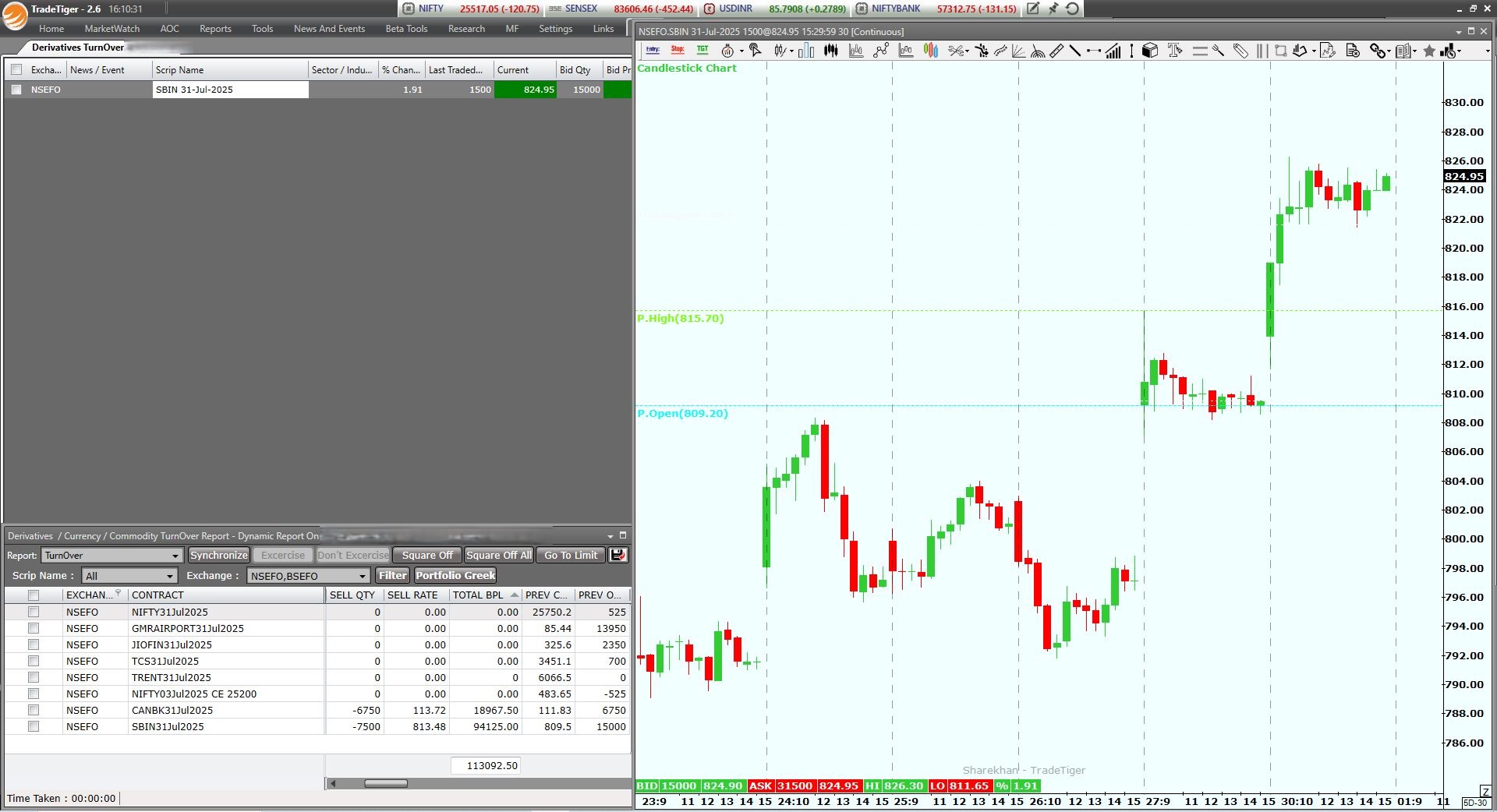Open the Reports menu

tap(215, 29)
